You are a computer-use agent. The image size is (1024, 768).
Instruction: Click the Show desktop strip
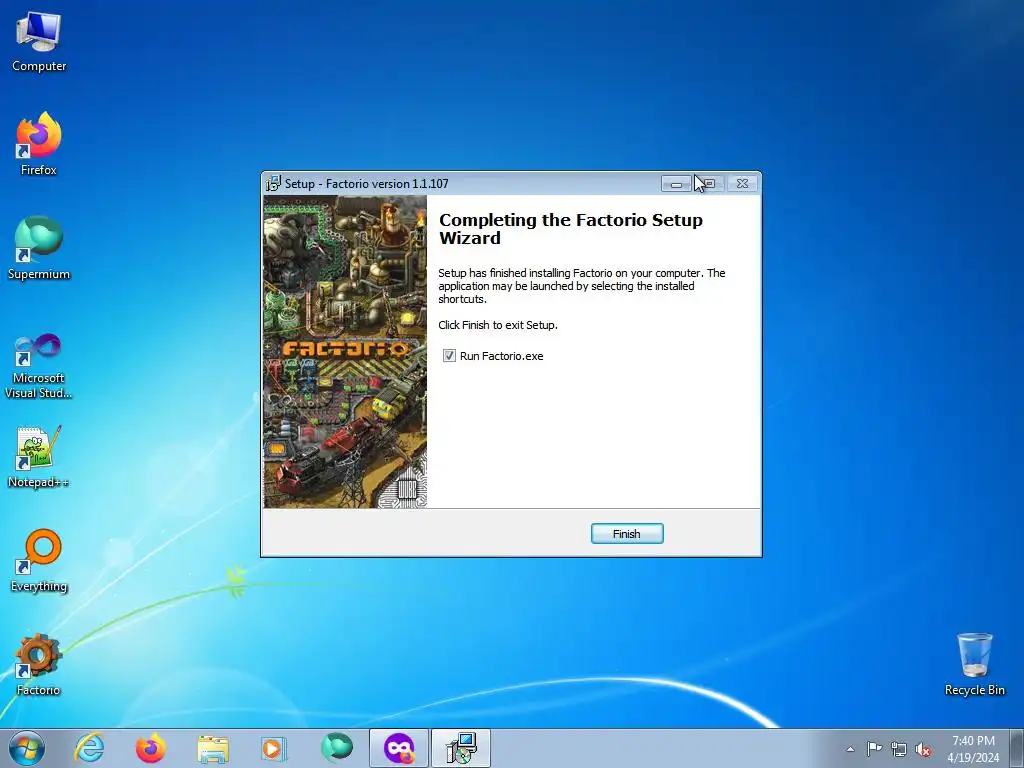tap(1017, 748)
